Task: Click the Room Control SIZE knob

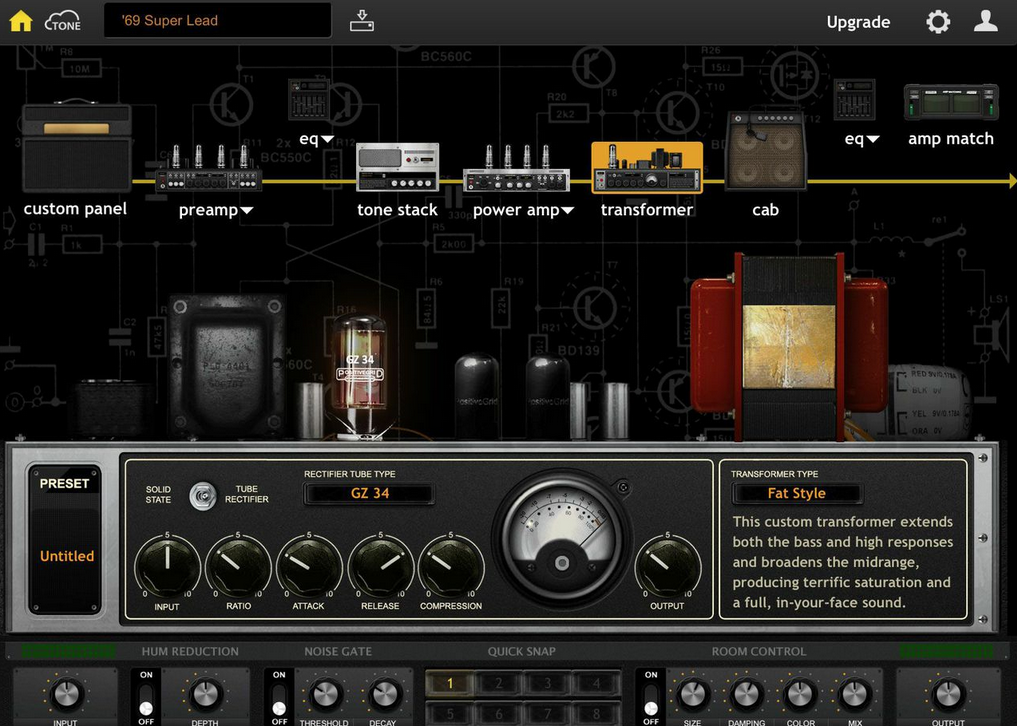Action: (x=691, y=694)
